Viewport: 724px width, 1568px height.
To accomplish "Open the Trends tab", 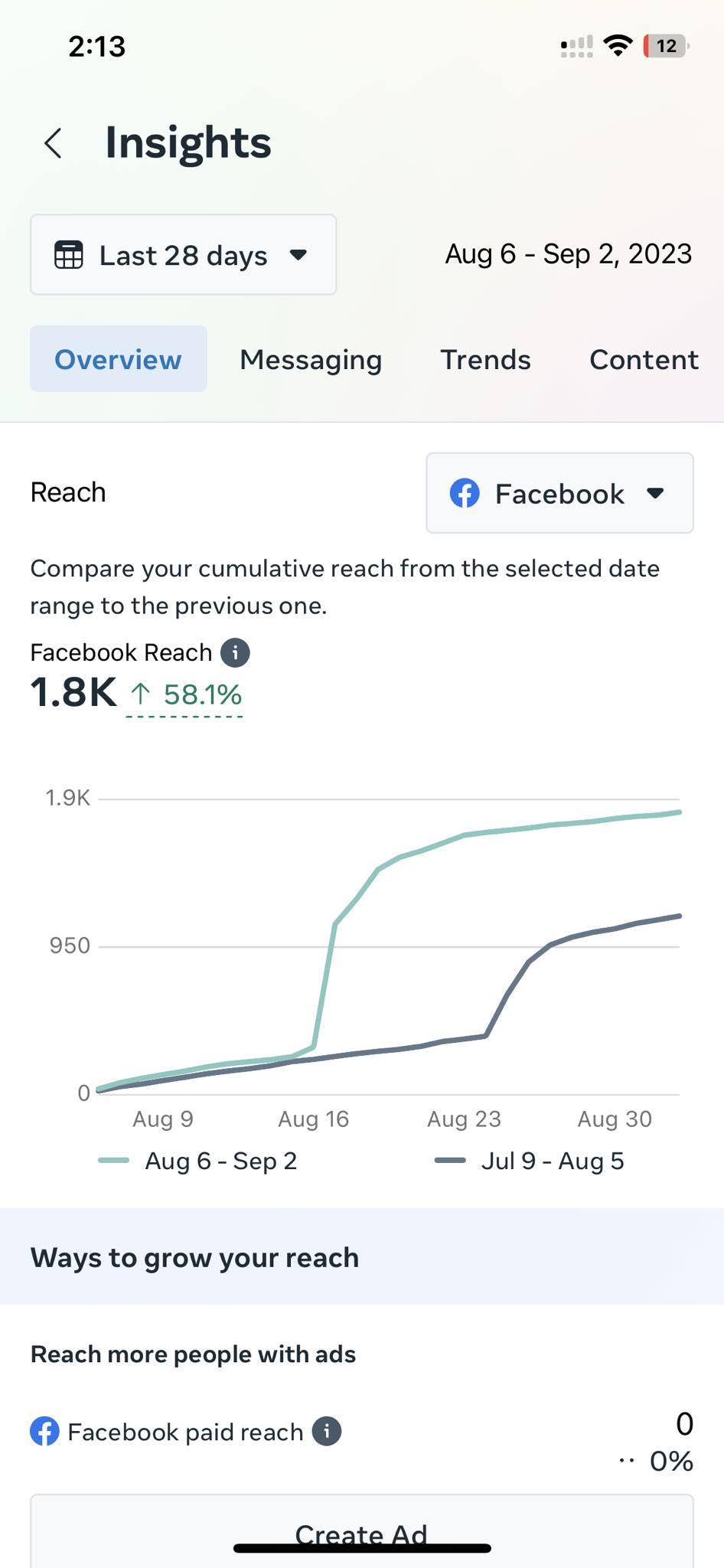I will point(485,359).
